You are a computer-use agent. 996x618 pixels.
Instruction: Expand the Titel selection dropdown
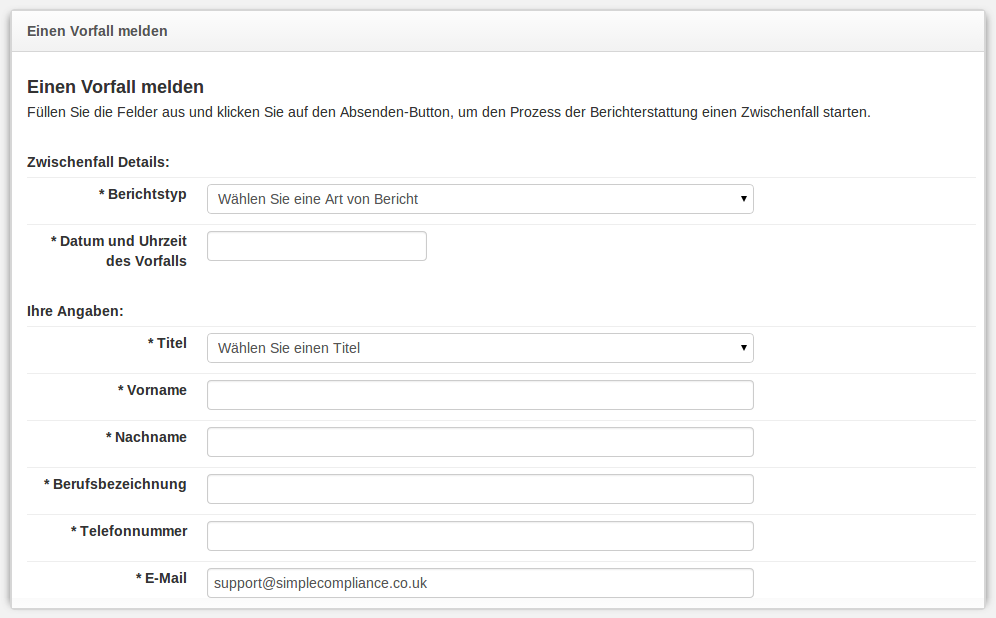click(480, 348)
